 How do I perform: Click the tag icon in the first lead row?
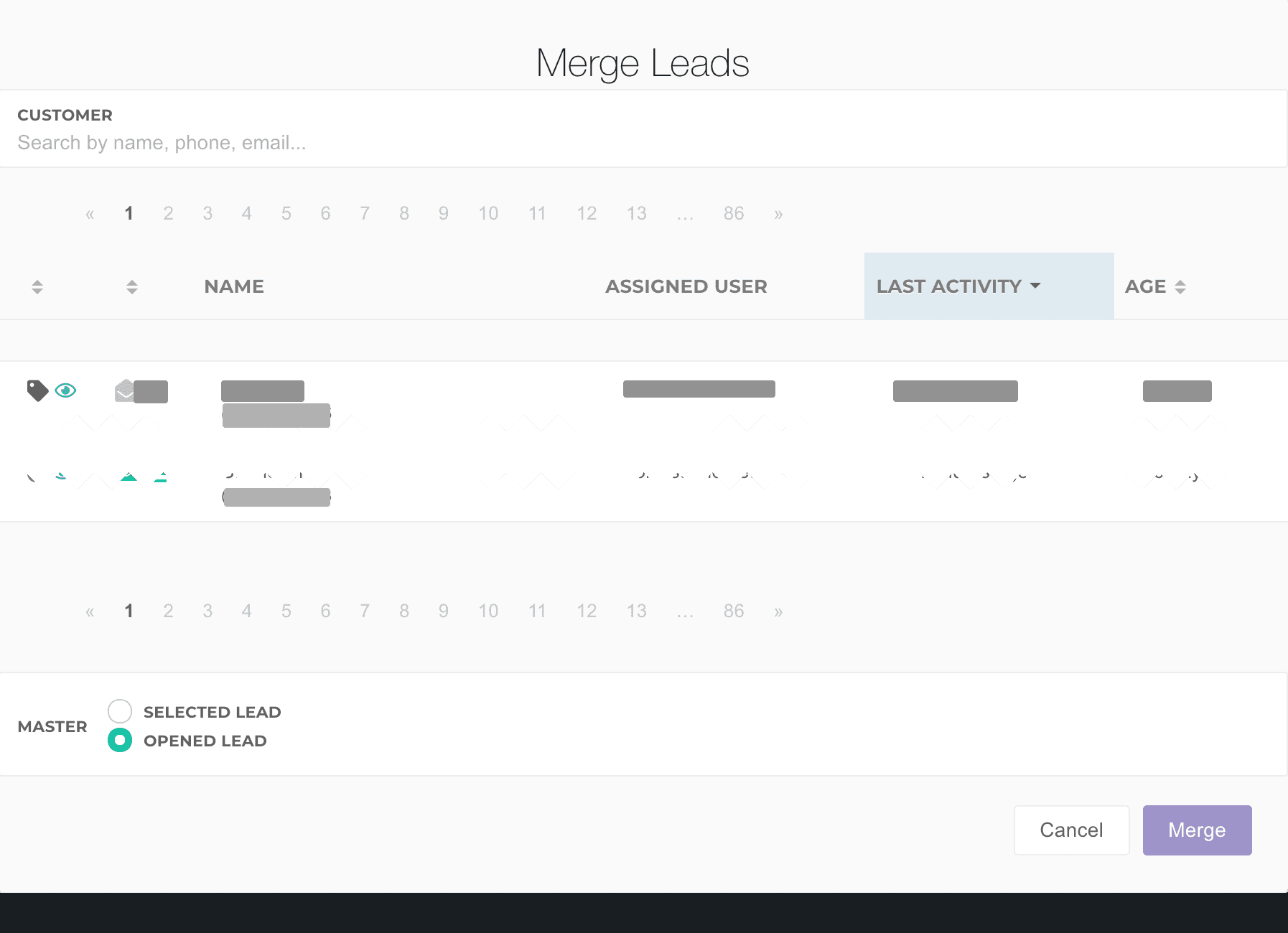click(x=37, y=390)
